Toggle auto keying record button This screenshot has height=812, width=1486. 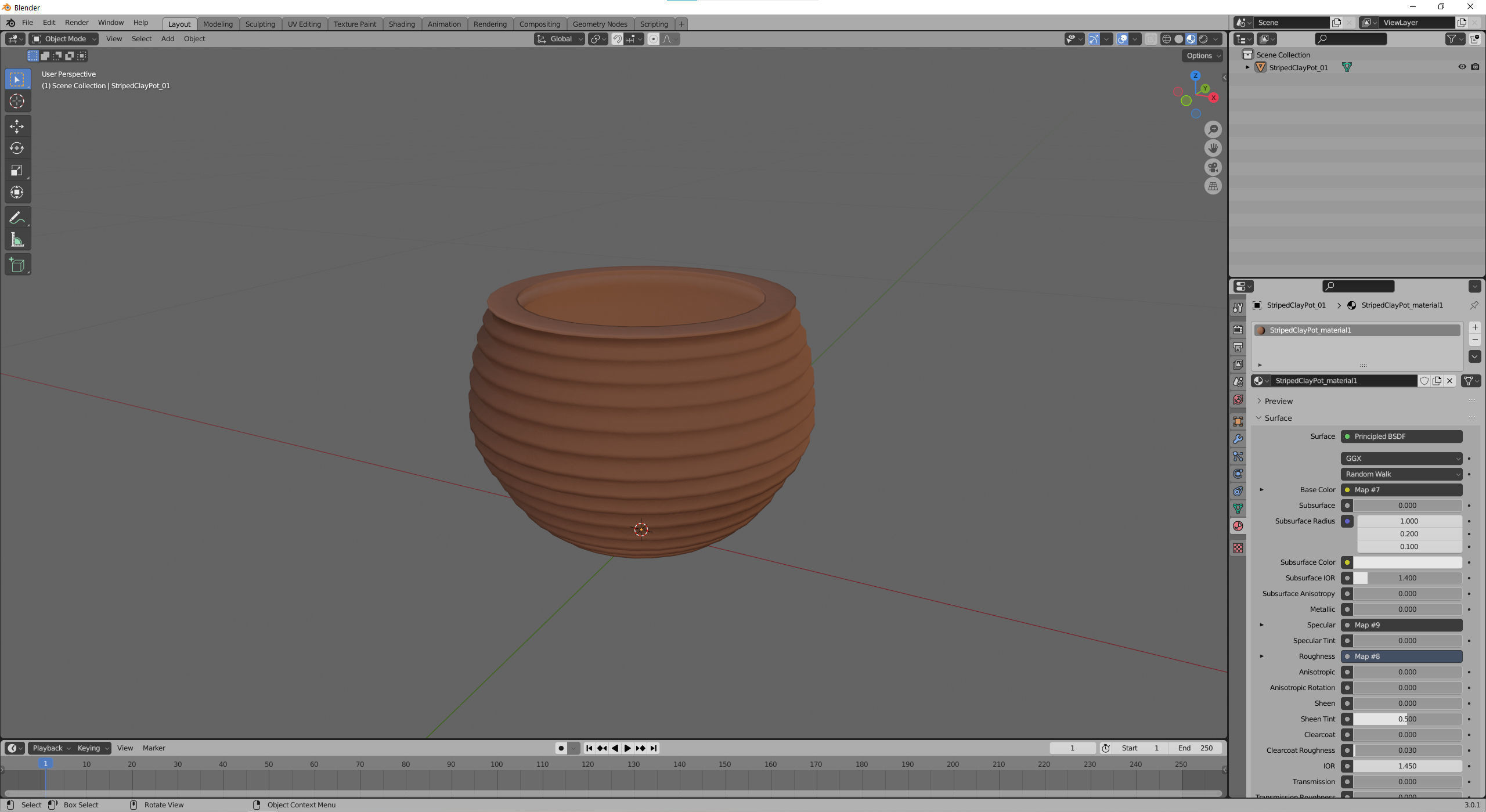coord(561,748)
